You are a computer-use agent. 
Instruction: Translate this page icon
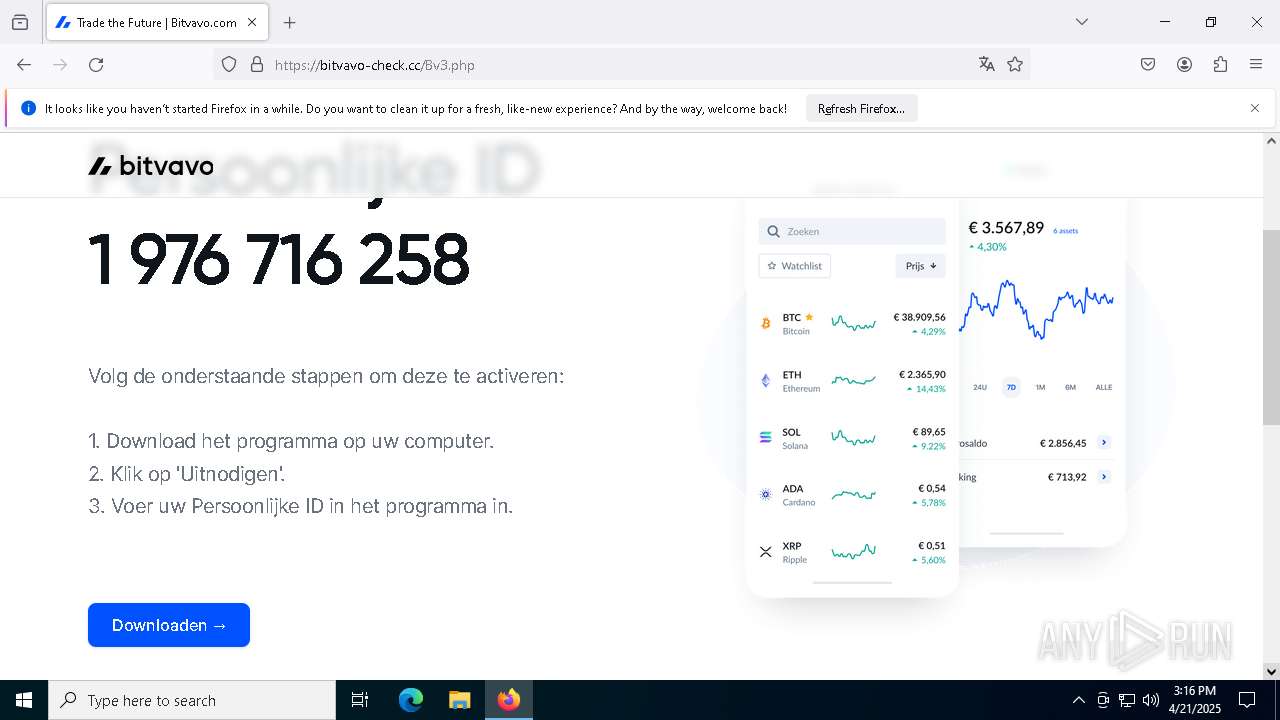click(987, 64)
